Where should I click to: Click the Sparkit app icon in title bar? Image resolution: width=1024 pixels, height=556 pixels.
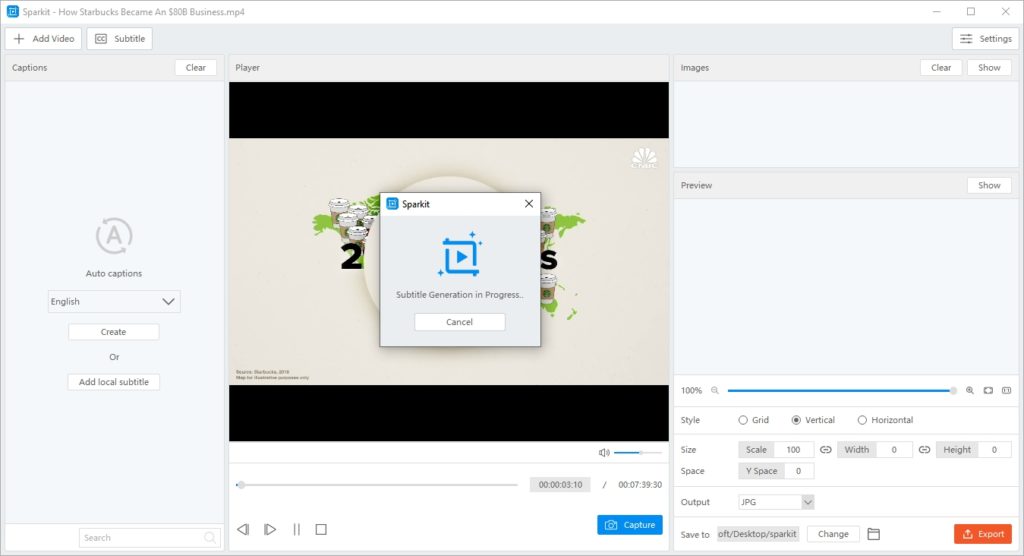pos(12,11)
